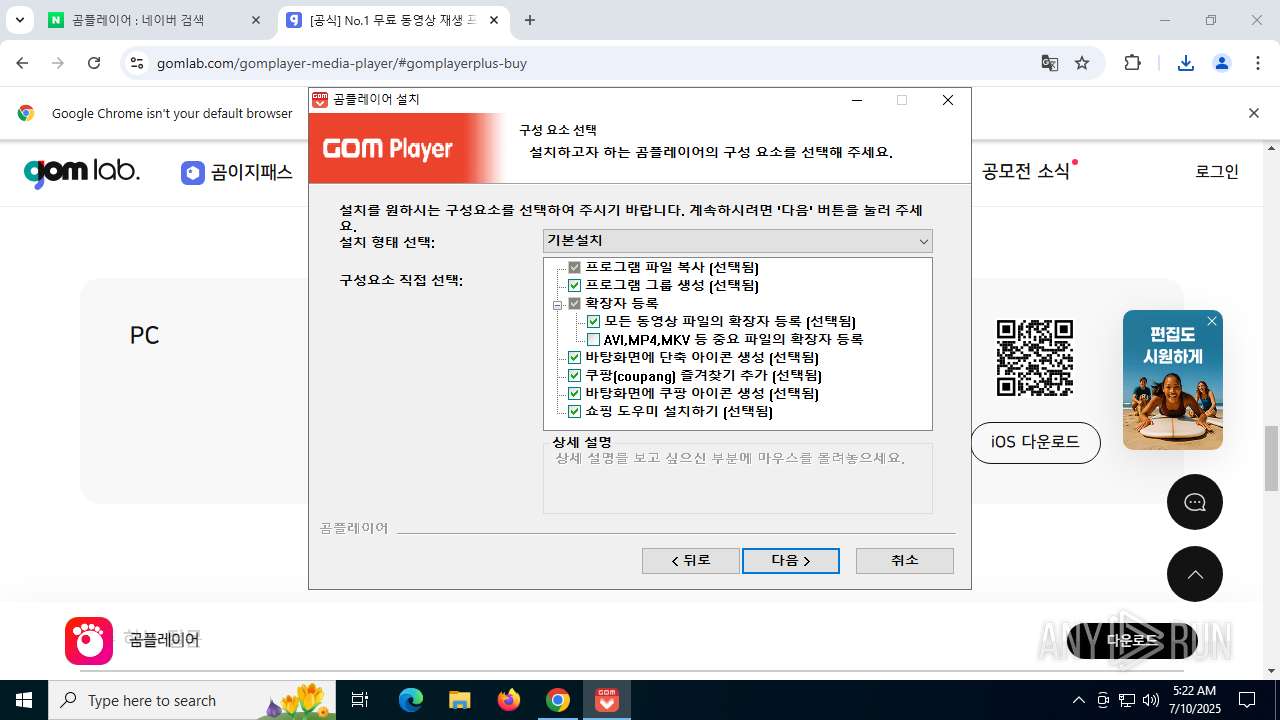Open Chrome extensions puzzle icon
This screenshot has height=720, width=1280.
pyautogui.click(x=1132, y=63)
